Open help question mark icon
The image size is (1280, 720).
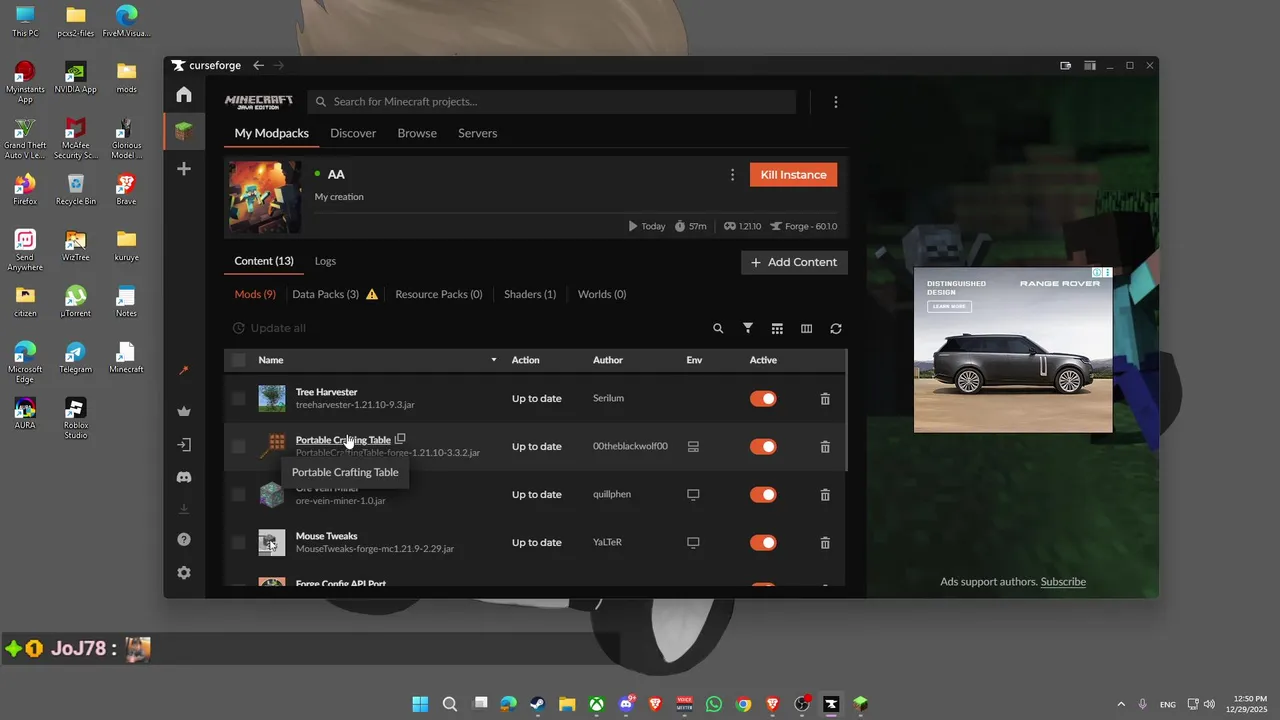click(184, 540)
